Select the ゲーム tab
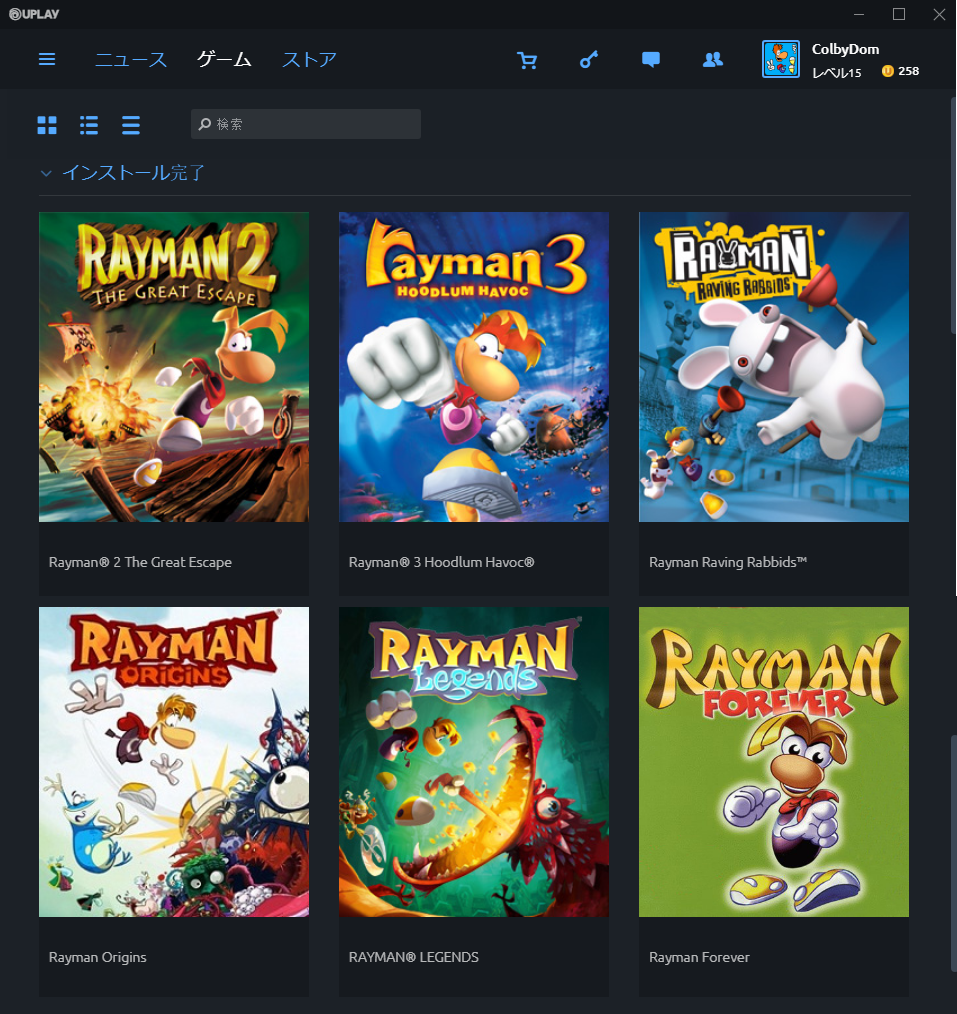The width and height of the screenshot is (957, 1014). pyautogui.click(x=224, y=59)
